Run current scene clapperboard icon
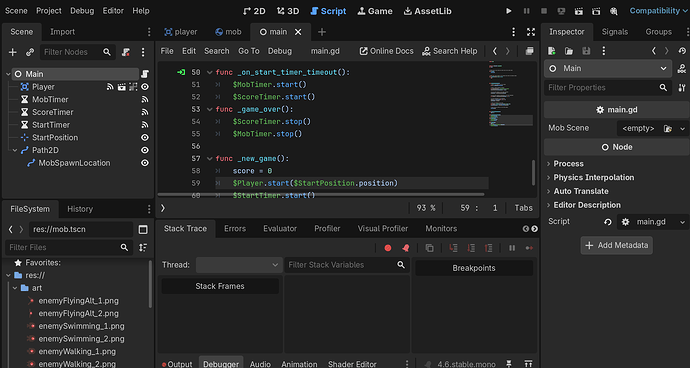Image resolution: width=690 pixels, height=368 pixels. tap(579, 11)
